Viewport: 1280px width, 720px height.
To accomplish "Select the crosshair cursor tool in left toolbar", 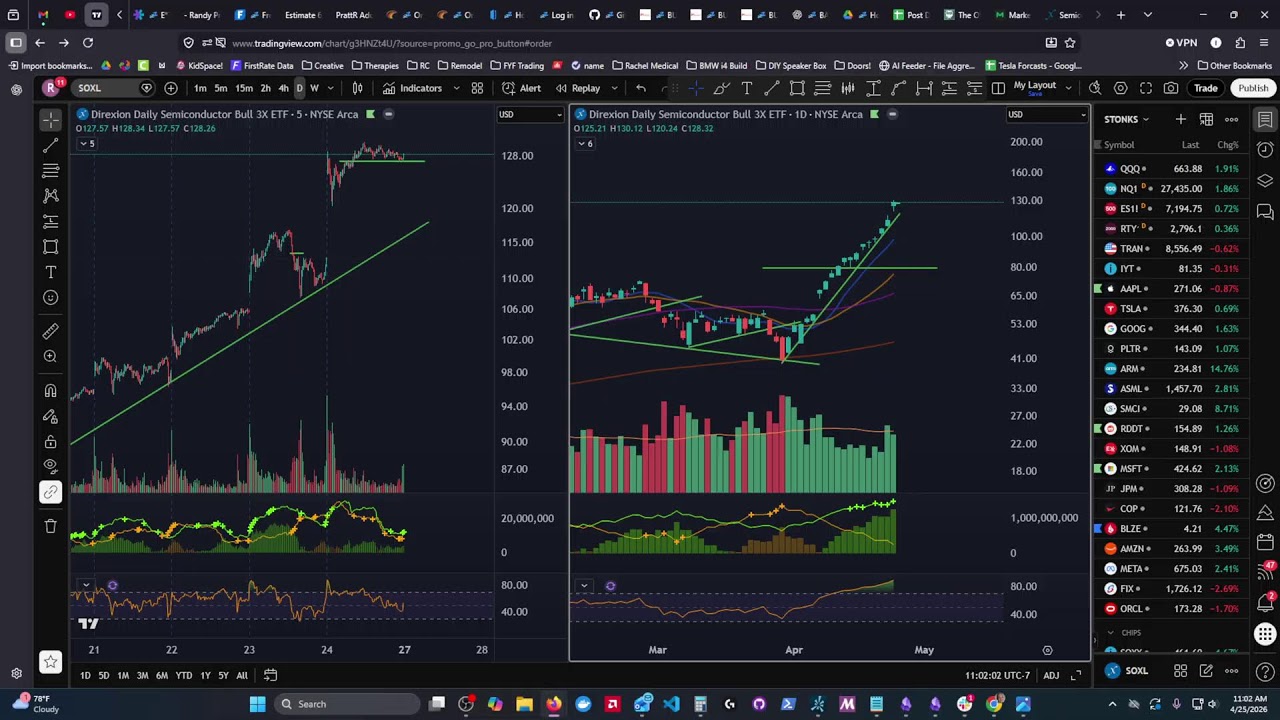I will pyautogui.click(x=51, y=120).
